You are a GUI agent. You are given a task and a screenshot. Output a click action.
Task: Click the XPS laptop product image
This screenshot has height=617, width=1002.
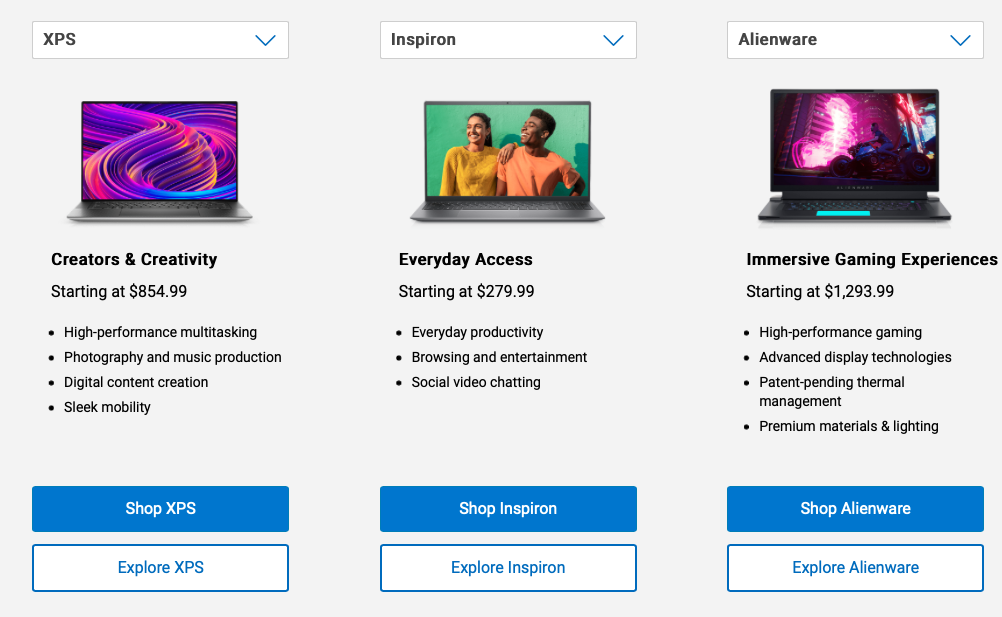160,161
